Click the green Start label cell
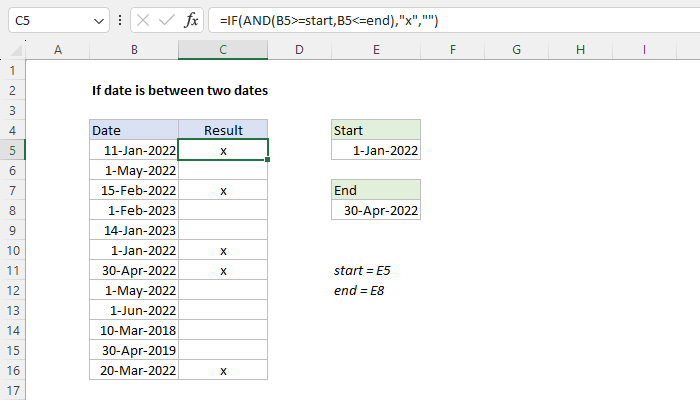This screenshot has width=700, height=400. point(375,130)
